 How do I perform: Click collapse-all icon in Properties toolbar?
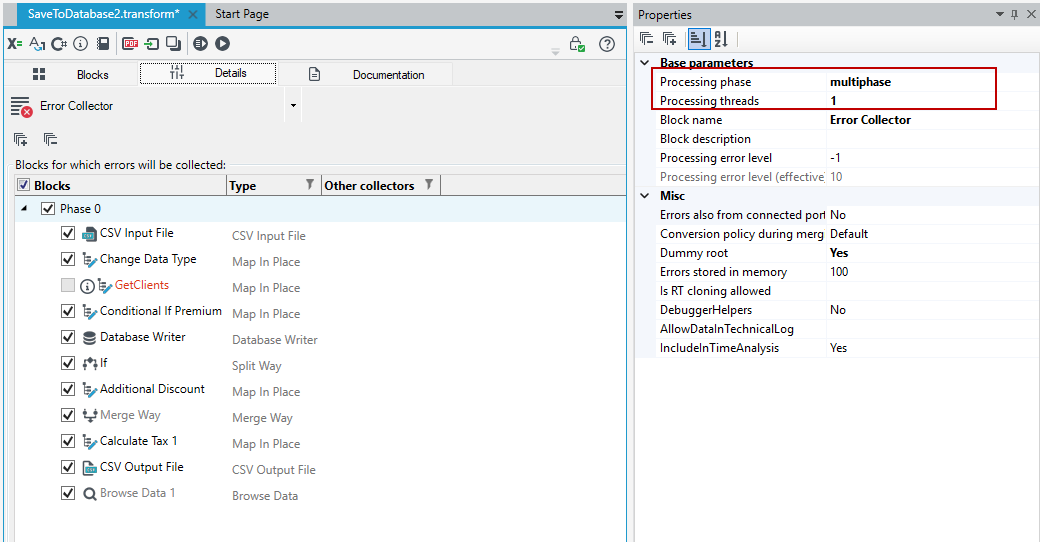pyautogui.click(x=647, y=39)
